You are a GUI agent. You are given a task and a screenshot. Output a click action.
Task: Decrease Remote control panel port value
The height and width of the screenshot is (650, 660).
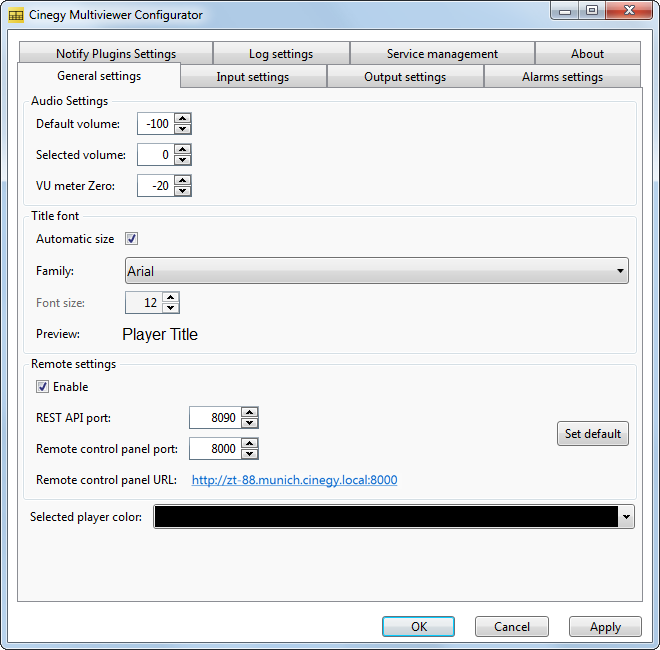pyautogui.click(x=250, y=454)
